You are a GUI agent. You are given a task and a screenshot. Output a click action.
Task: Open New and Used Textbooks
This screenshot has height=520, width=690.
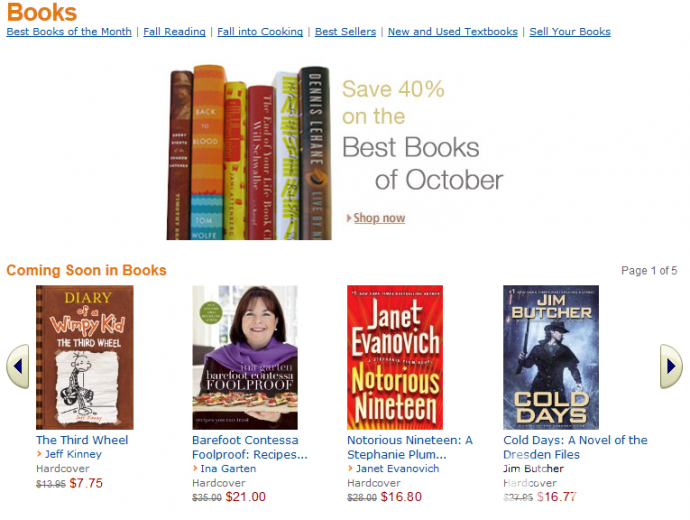453,32
